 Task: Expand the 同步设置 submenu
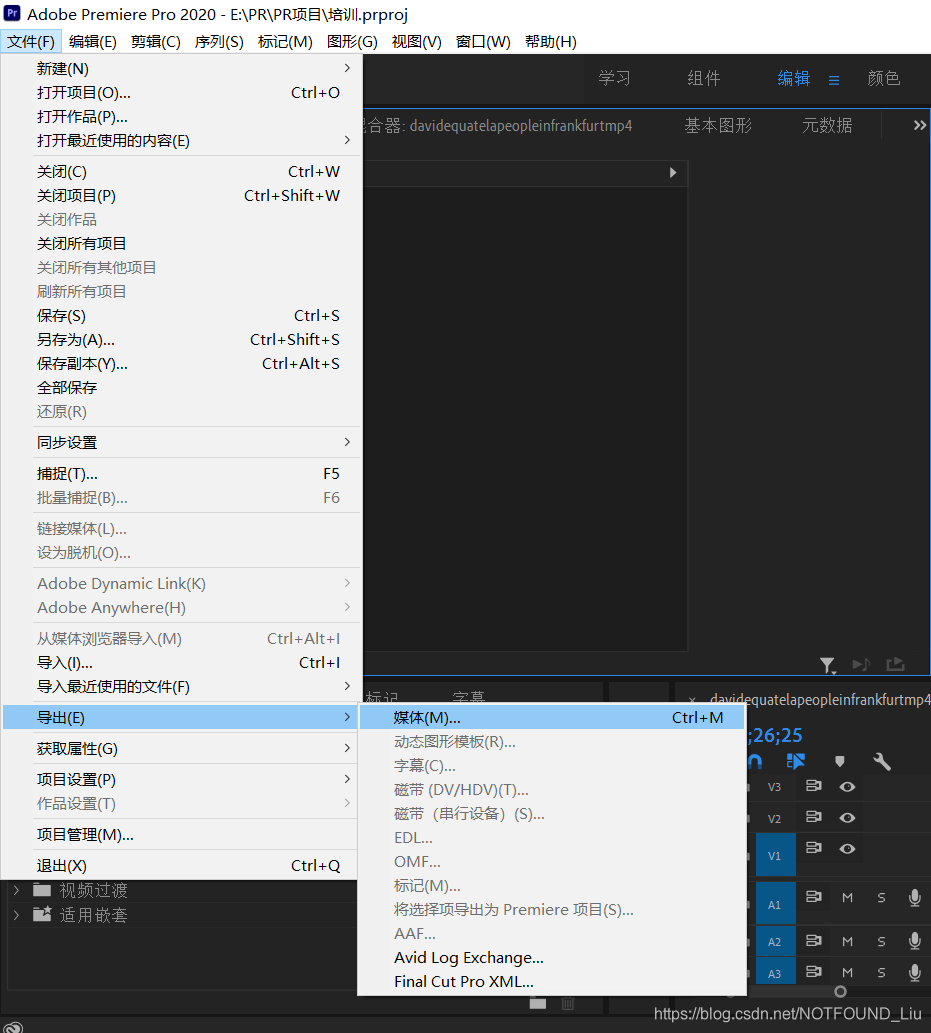(181, 442)
